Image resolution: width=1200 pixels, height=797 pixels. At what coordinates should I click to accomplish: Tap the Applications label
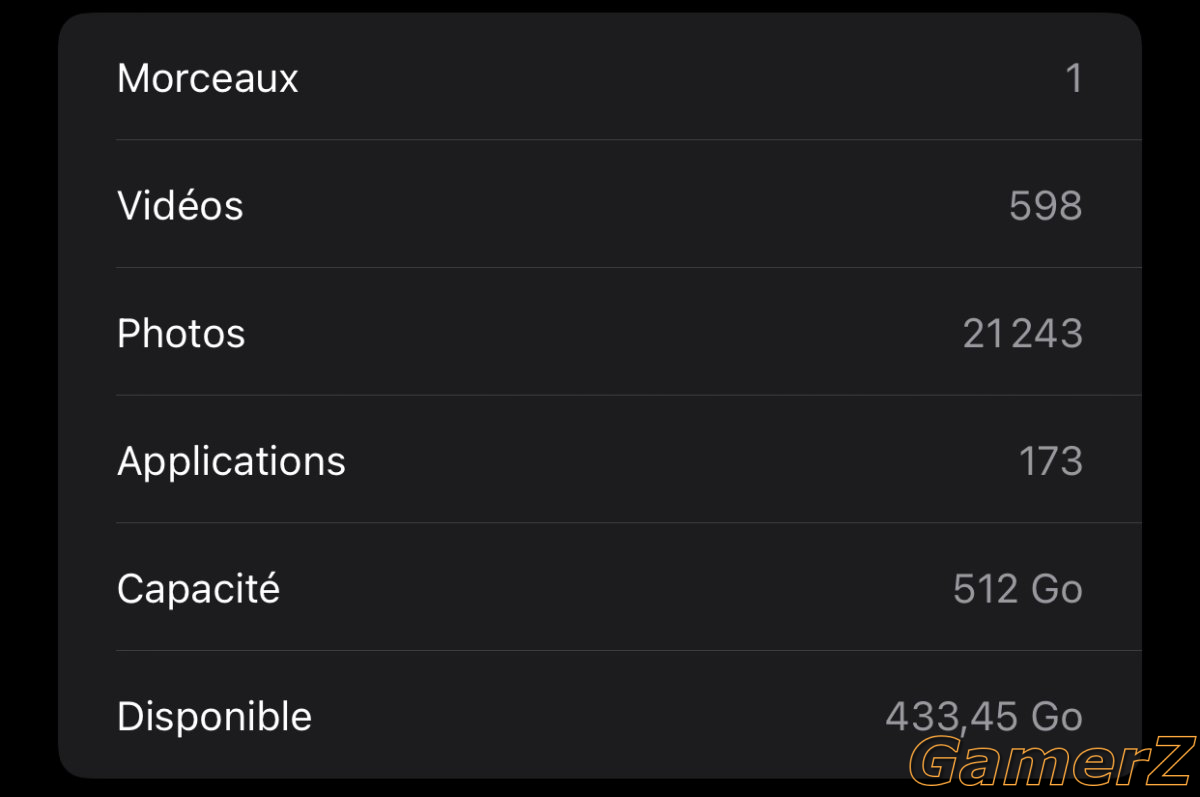tap(231, 461)
